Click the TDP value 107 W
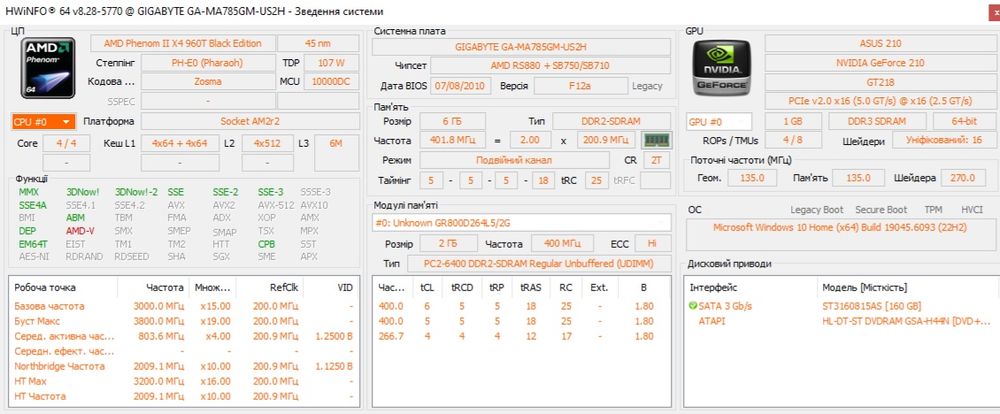 click(x=331, y=63)
